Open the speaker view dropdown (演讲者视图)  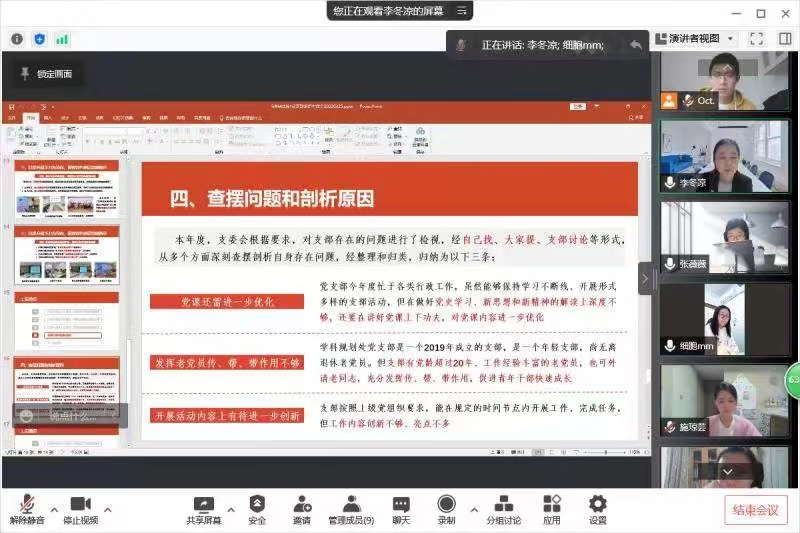click(698, 39)
